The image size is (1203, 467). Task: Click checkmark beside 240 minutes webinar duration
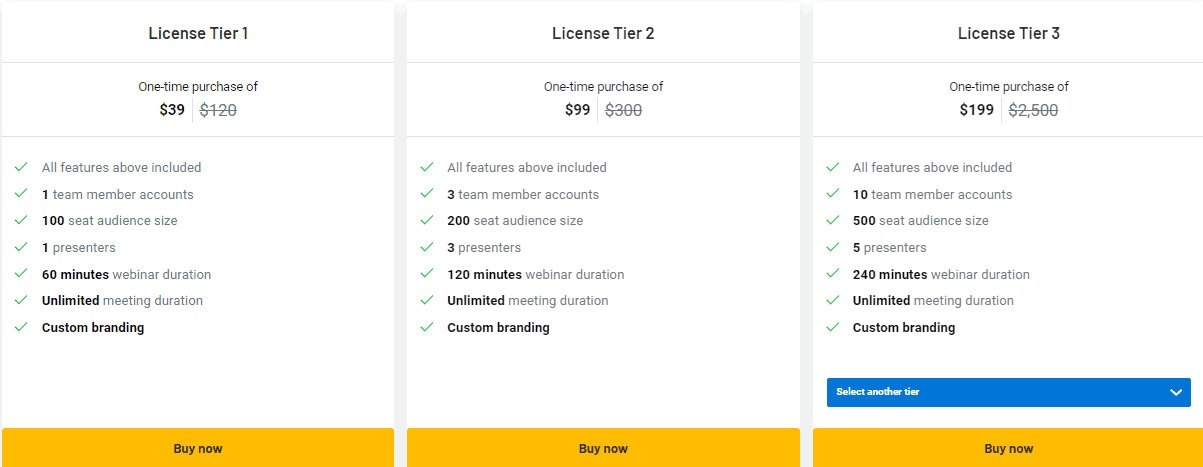tap(832, 274)
